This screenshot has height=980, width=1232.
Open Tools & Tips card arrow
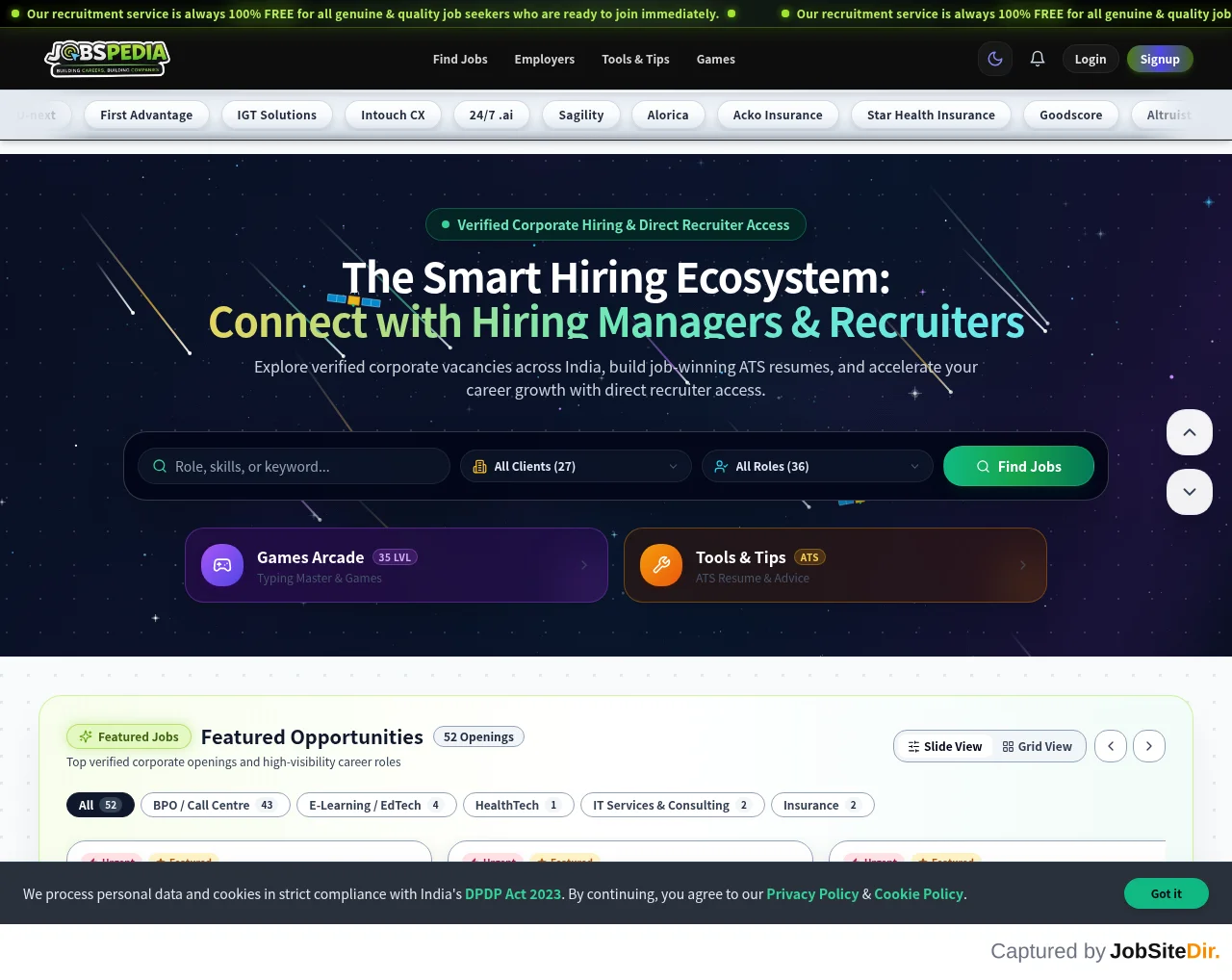coord(1023,565)
